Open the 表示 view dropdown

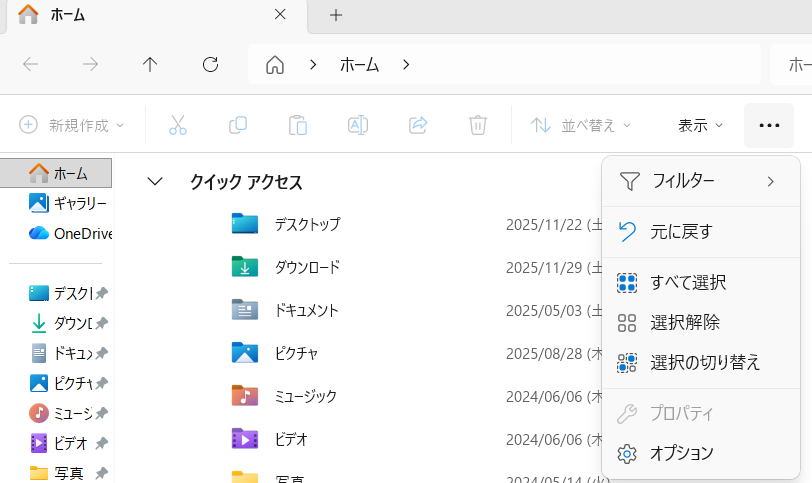(700, 125)
